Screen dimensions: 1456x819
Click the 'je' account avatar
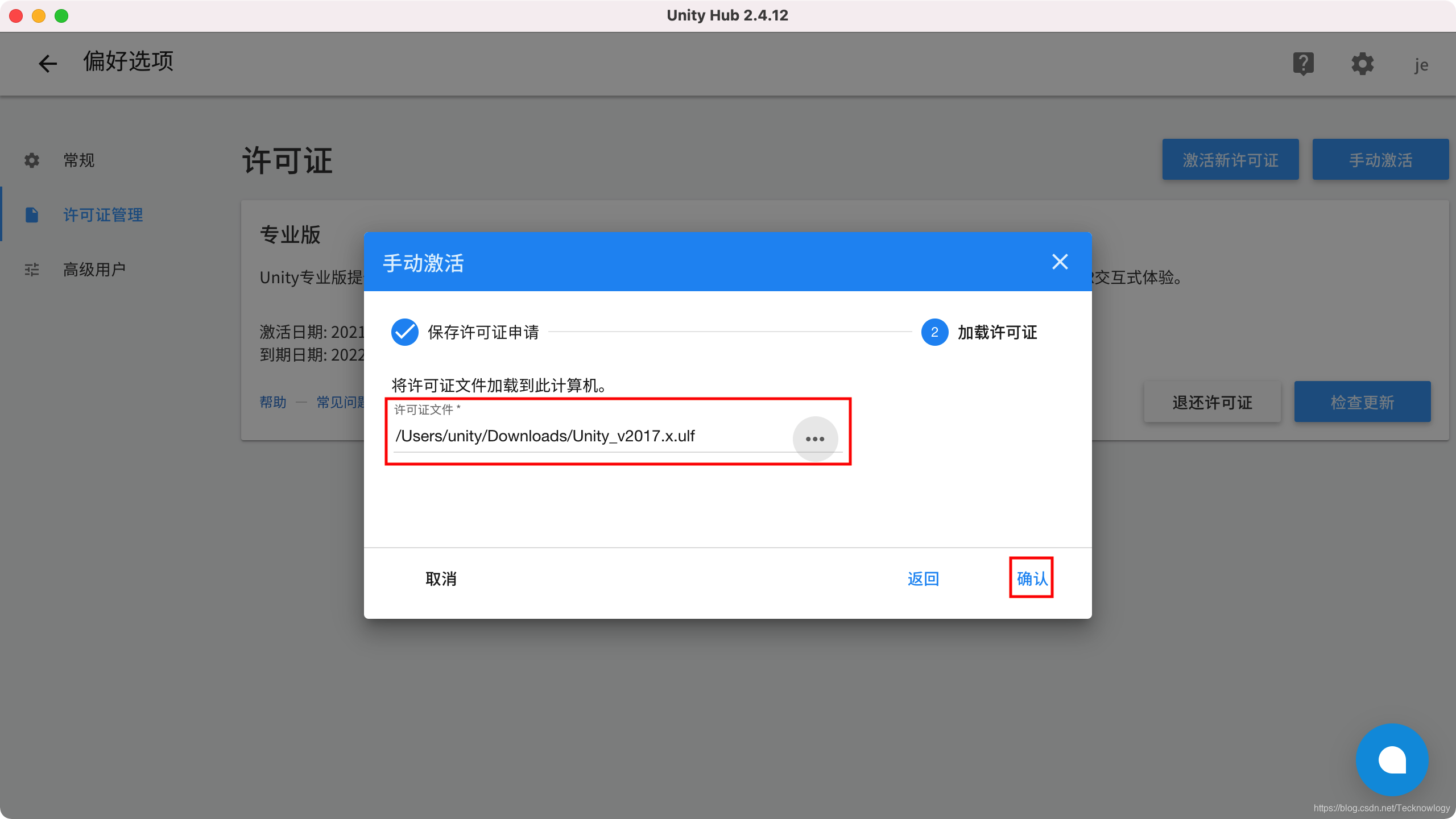point(1421,65)
